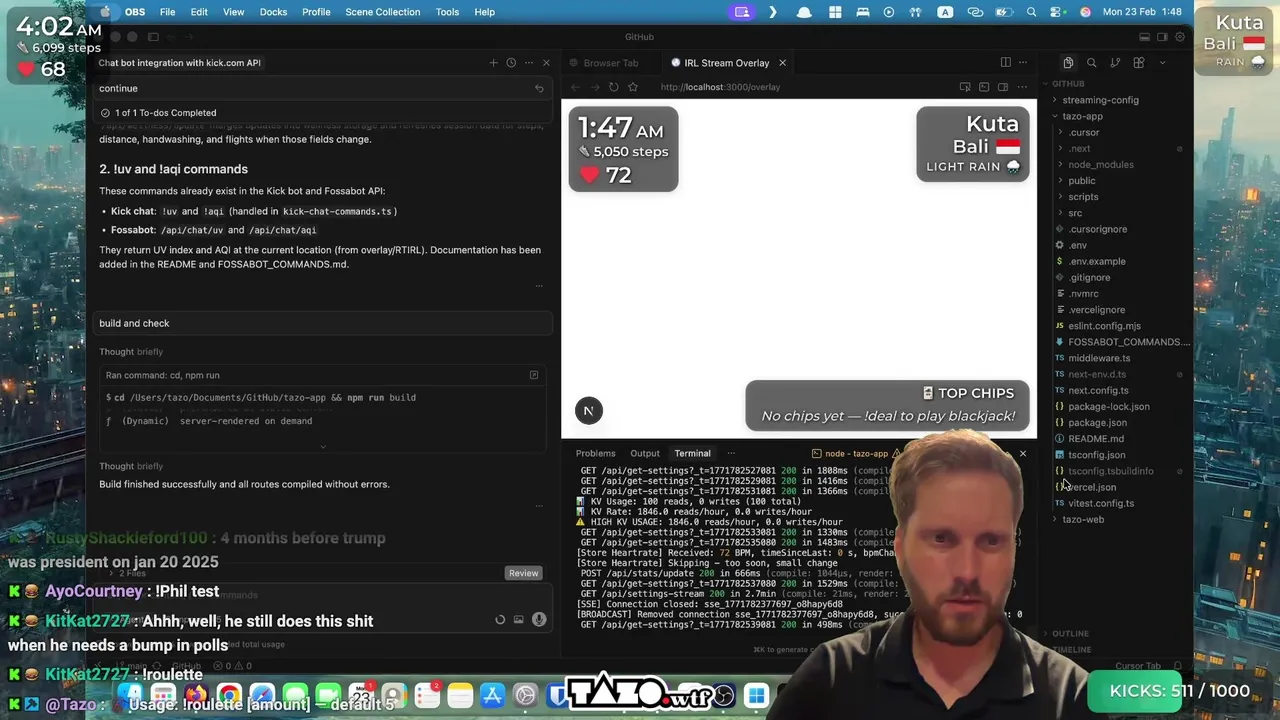Click the Apple menu icon

tap(105, 12)
